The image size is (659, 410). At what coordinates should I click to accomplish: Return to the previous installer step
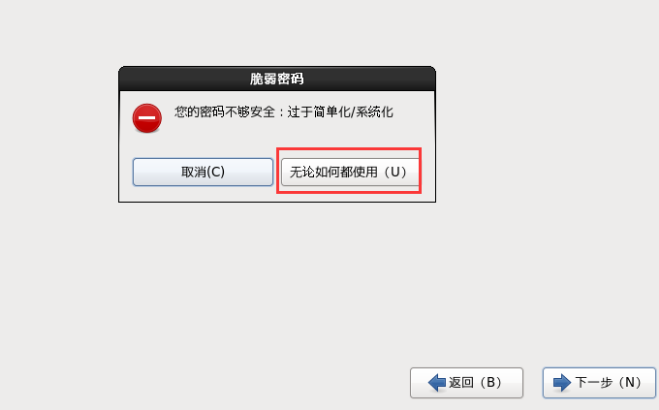[467, 383]
